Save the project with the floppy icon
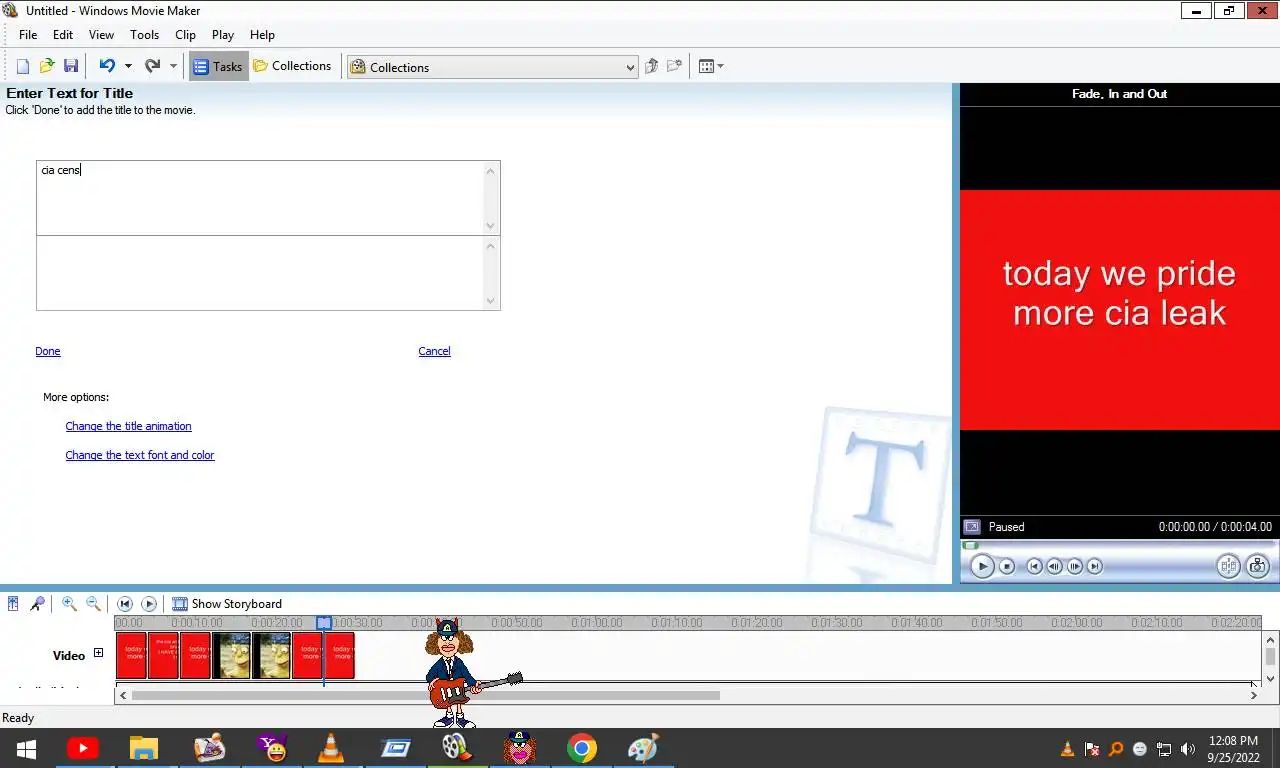 [x=71, y=66]
